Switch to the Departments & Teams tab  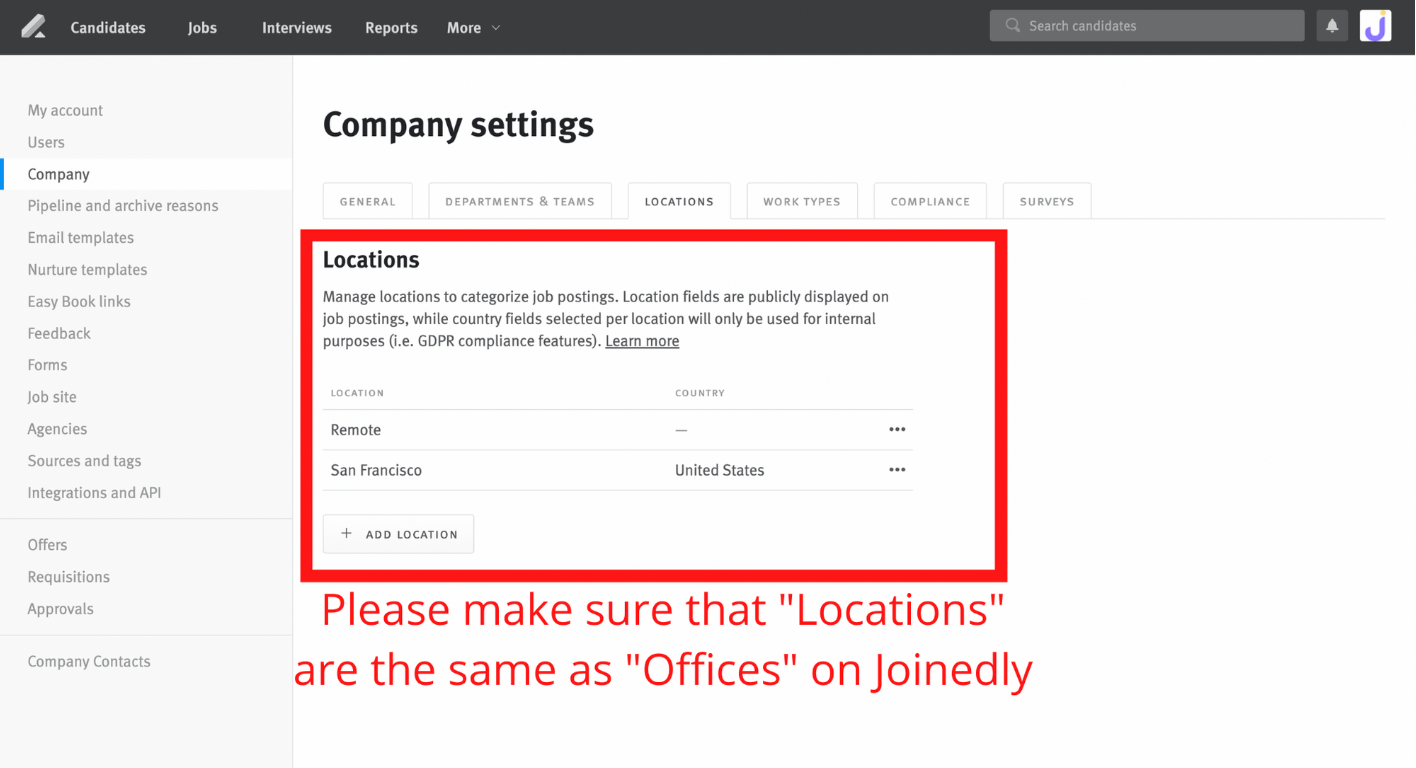(519, 201)
